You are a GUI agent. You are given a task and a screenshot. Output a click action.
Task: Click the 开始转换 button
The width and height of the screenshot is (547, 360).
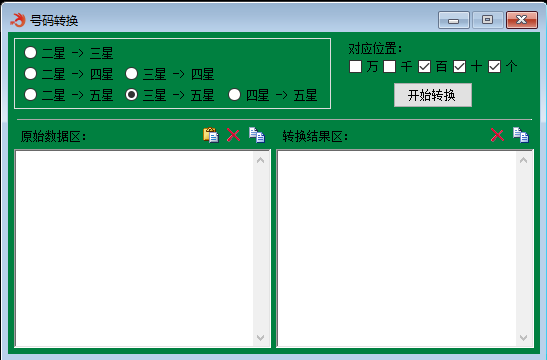(433, 95)
